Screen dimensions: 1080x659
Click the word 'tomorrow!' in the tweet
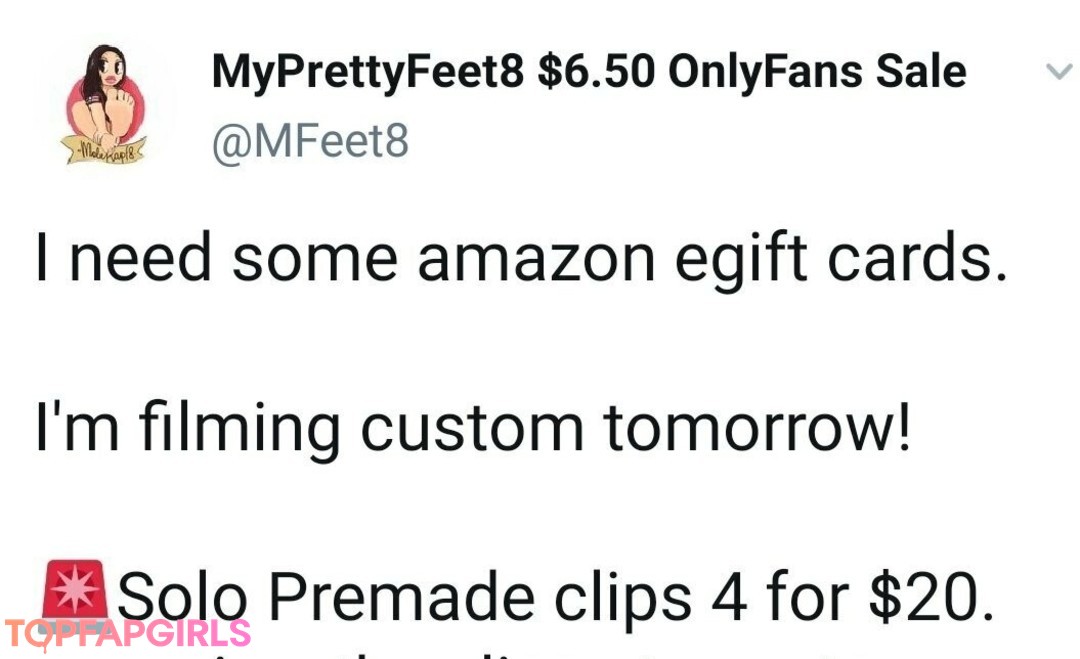[x=757, y=428]
